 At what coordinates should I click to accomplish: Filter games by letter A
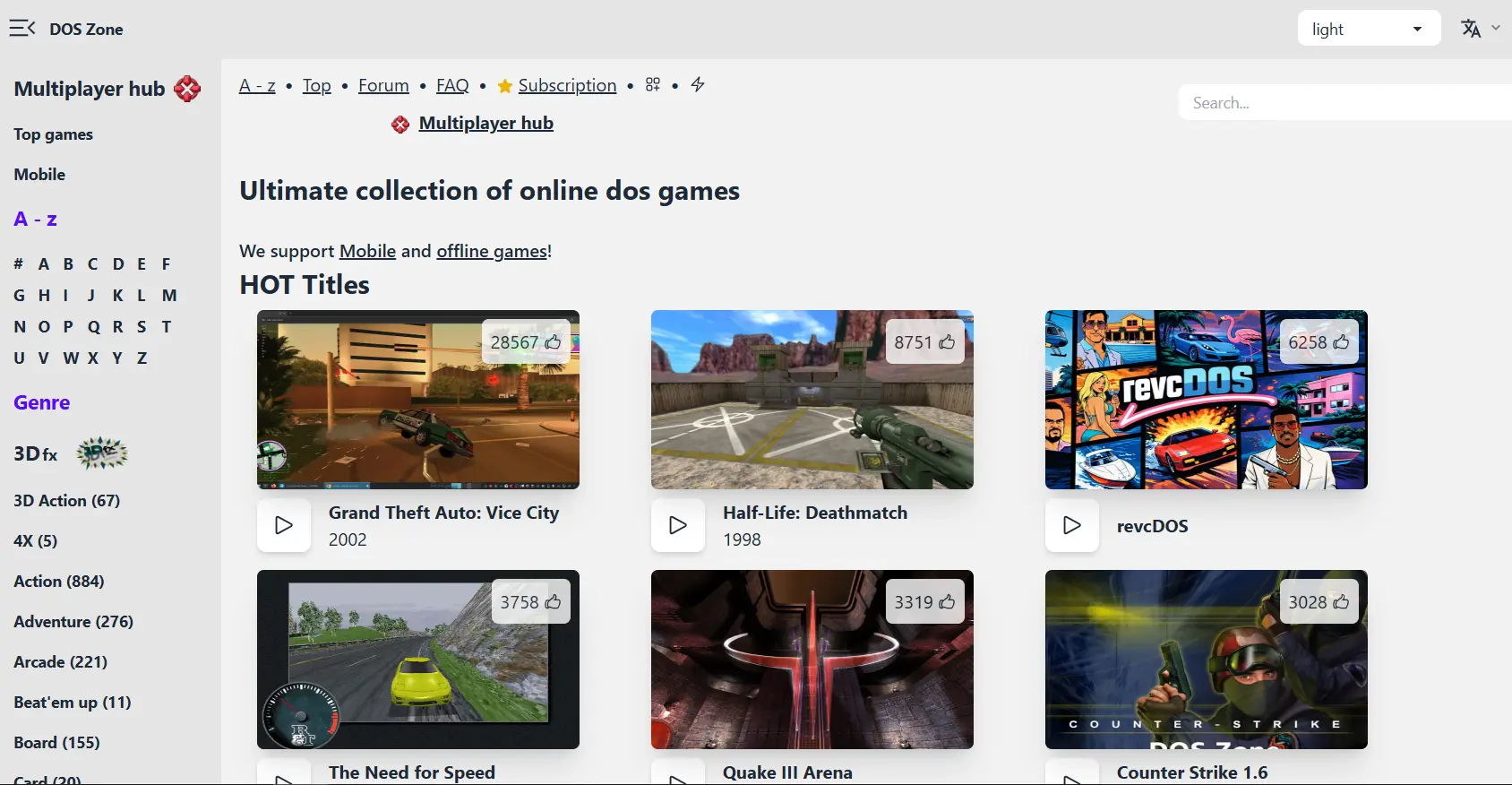pyautogui.click(x=43, y=264)
